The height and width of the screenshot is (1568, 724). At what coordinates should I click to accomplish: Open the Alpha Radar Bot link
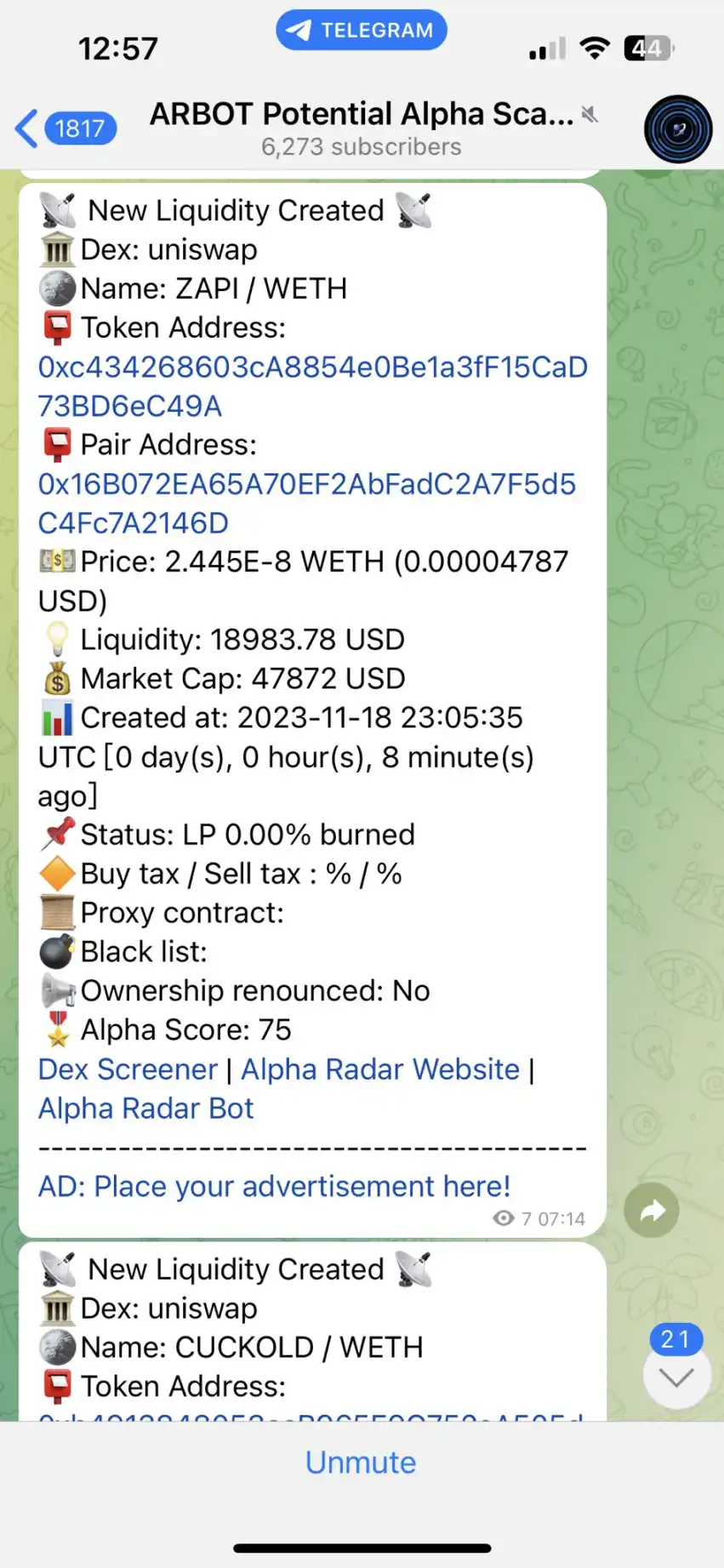click(145, 1109)
